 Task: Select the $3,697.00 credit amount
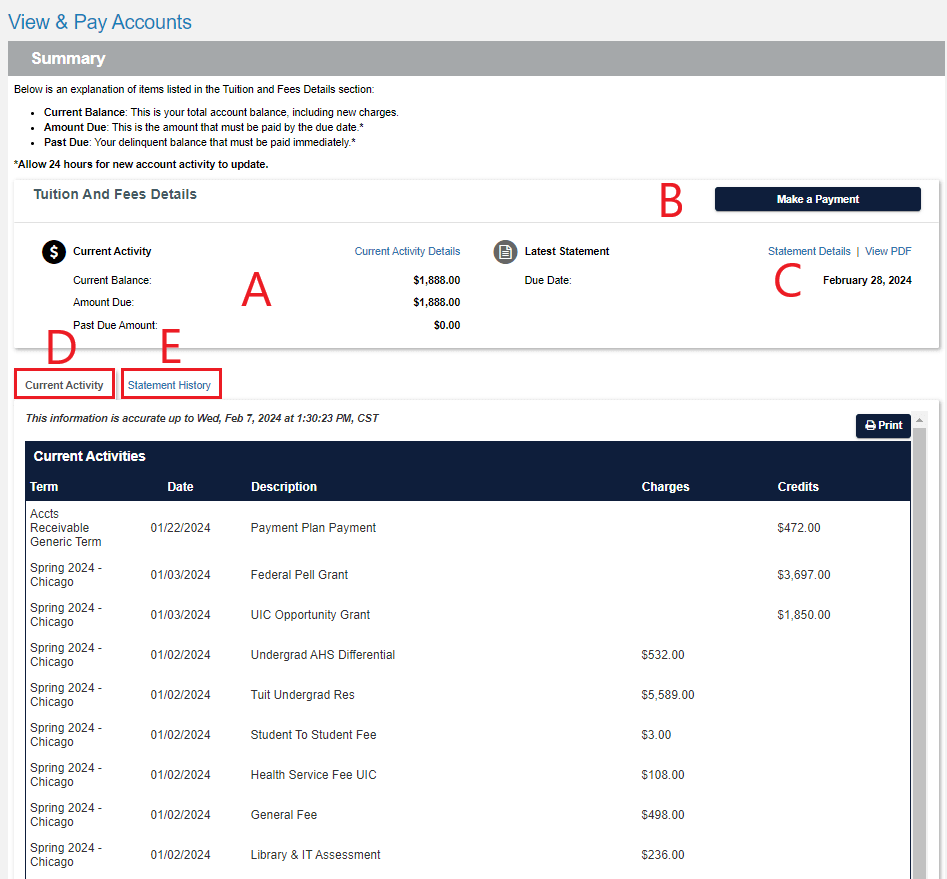[804, 575]
